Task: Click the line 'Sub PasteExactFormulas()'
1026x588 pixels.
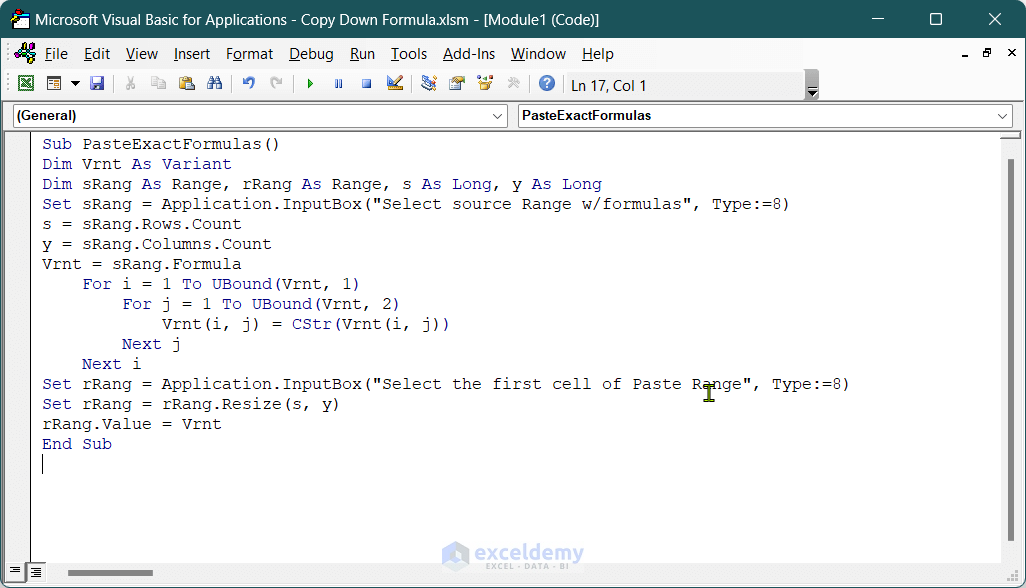Action: pyautogui.click(x=161, y=144)
